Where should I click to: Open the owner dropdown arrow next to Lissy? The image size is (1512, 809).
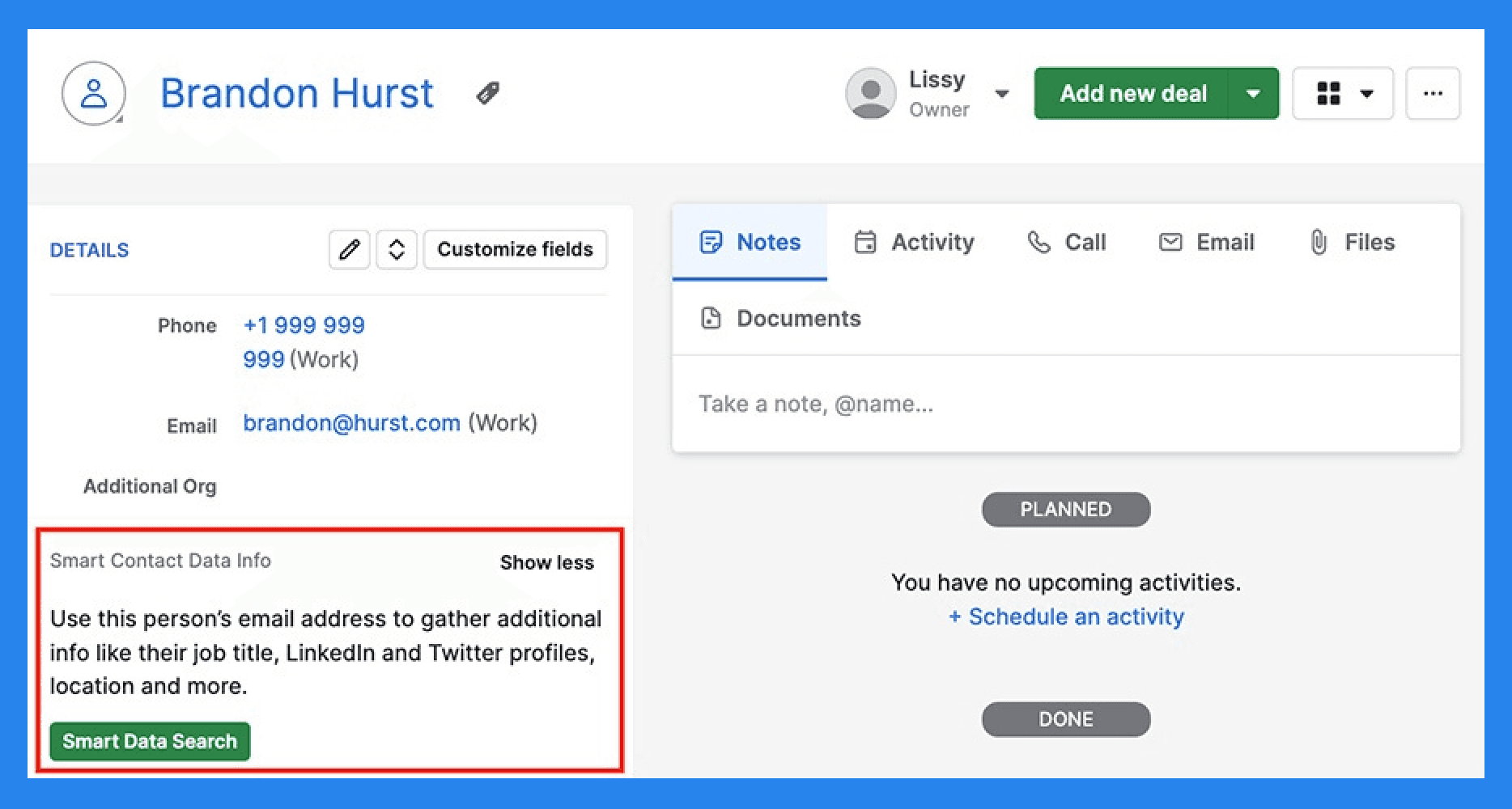pyautogui.click(x=1001, y=93)
